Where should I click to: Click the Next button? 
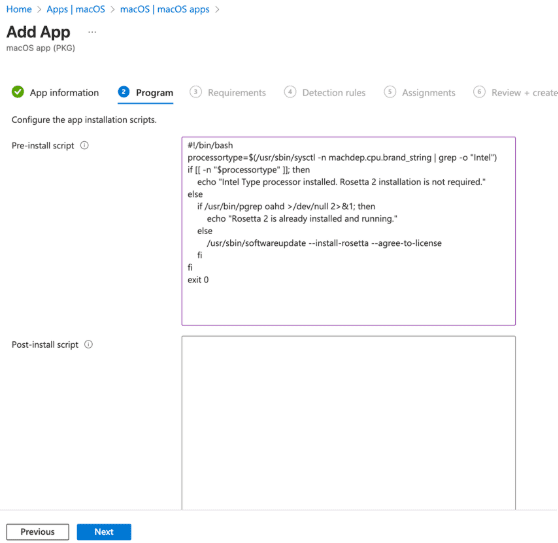tap(104, 532)
